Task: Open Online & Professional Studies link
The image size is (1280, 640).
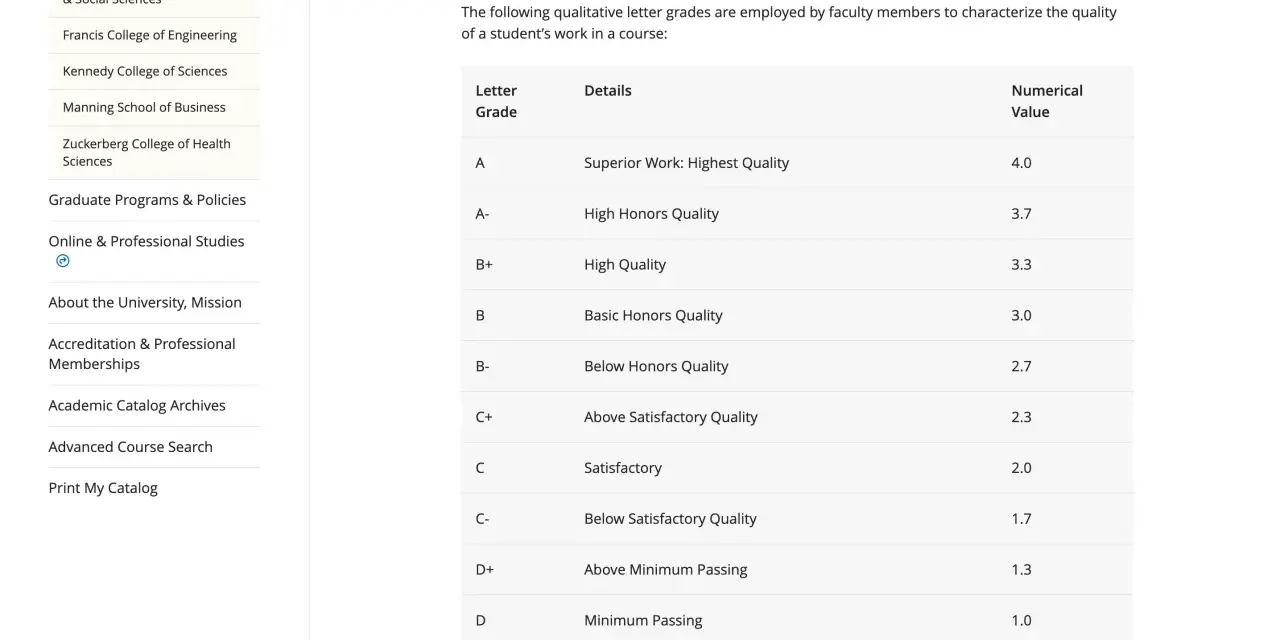Action: click(146, 241)
